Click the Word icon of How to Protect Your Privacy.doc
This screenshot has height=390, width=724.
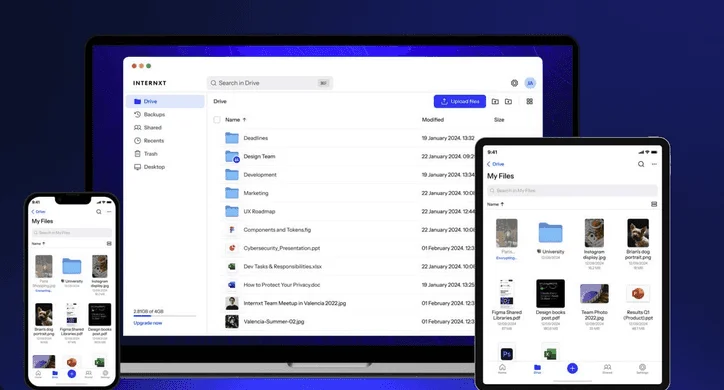pos(232,285)
